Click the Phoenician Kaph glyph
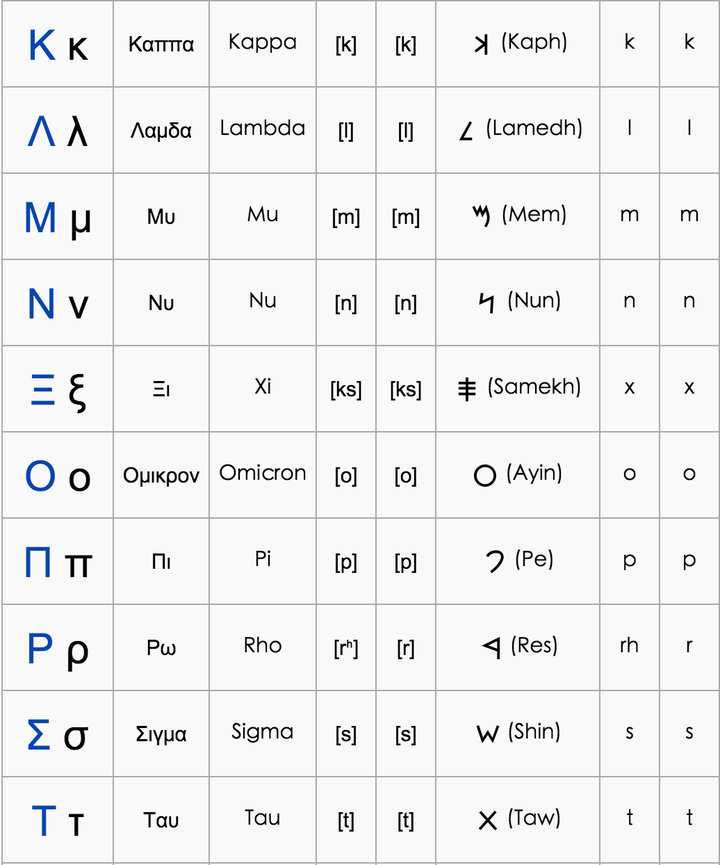The width and height of the screenshot is (720, 865). [481, 44]
